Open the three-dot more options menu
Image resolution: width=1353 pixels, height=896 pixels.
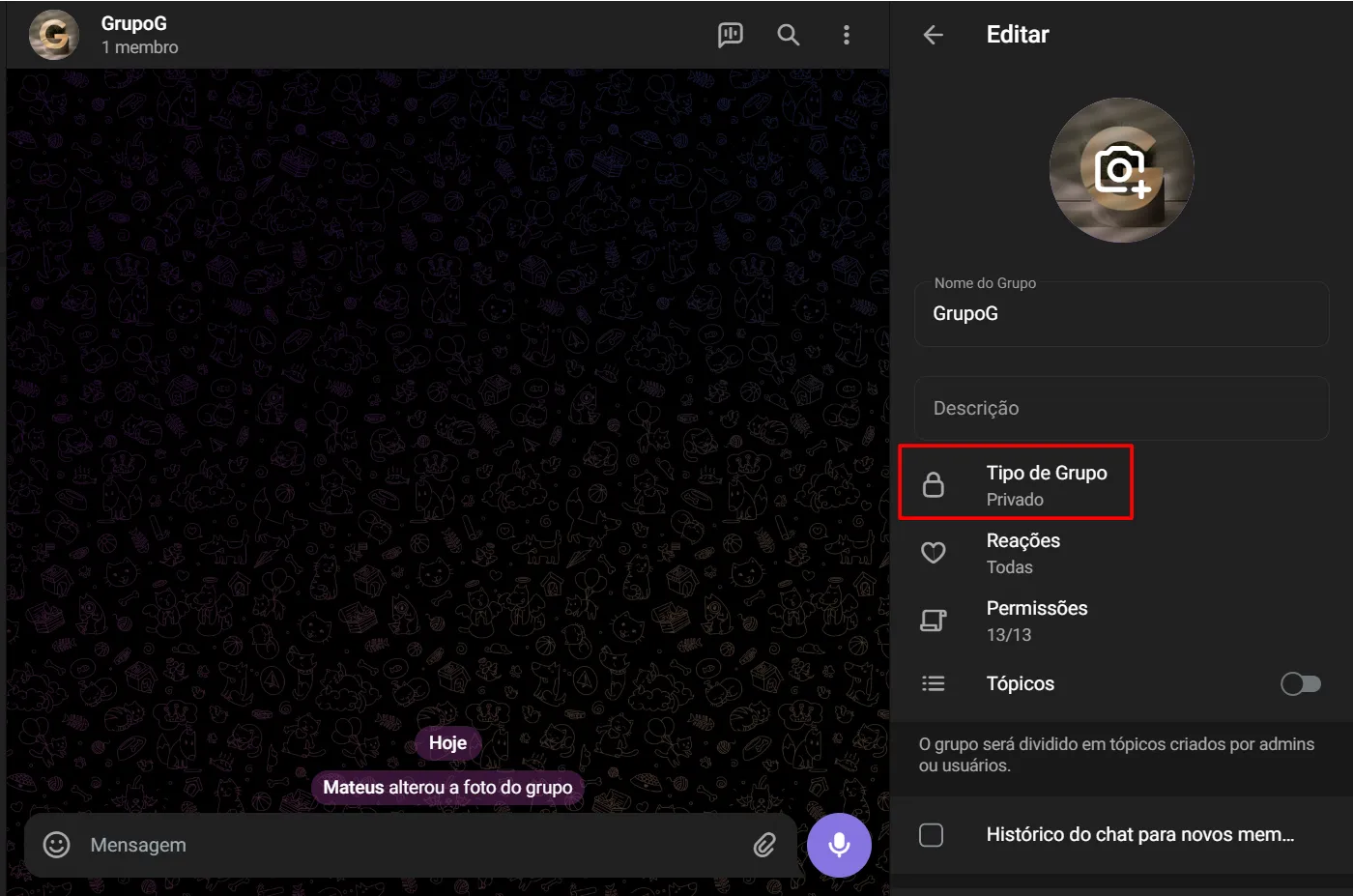pyautogui.click(x=847, y=35)
